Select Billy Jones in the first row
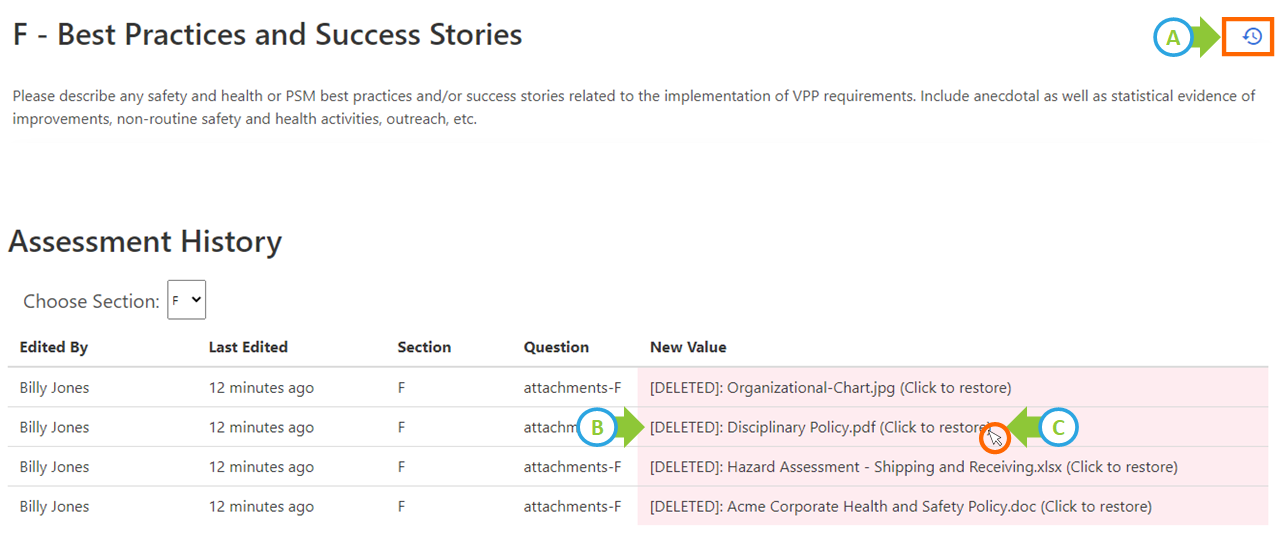Viewport: 1280px width, 556px height. point(54,388)
